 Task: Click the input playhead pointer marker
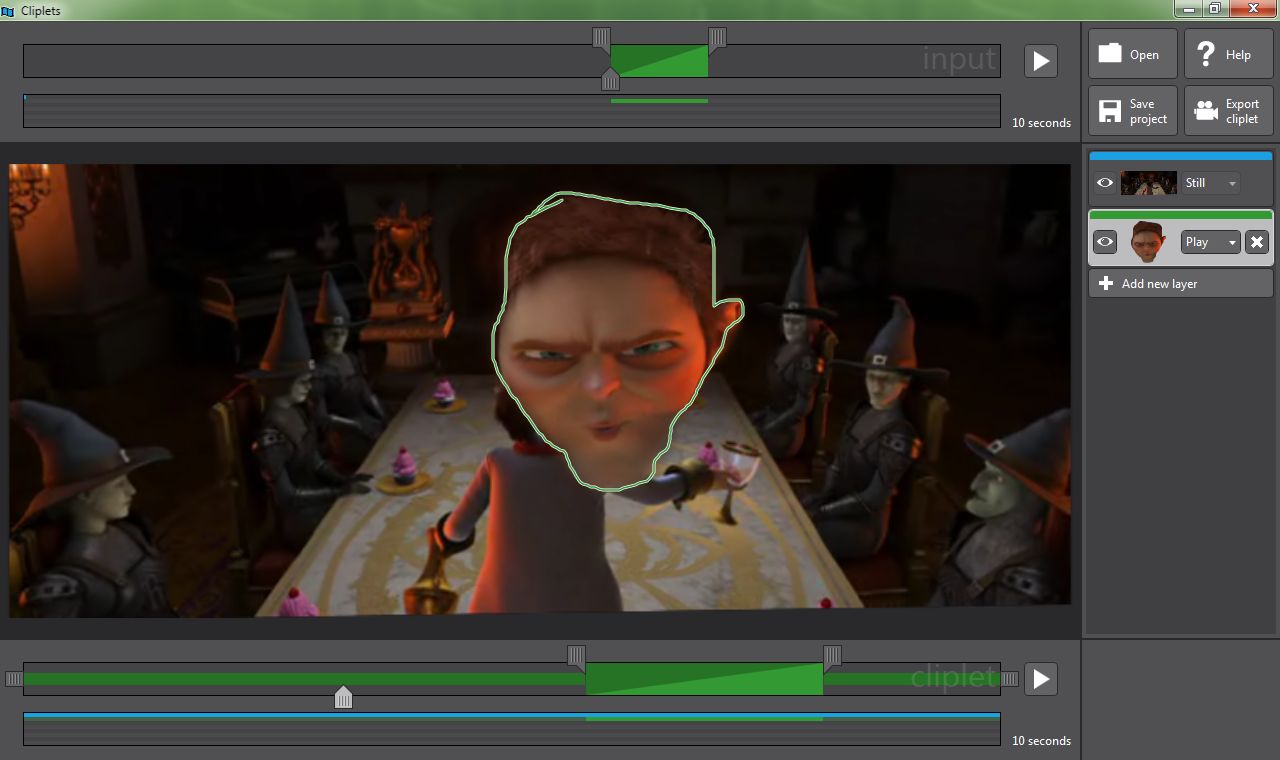pos(610,80)
